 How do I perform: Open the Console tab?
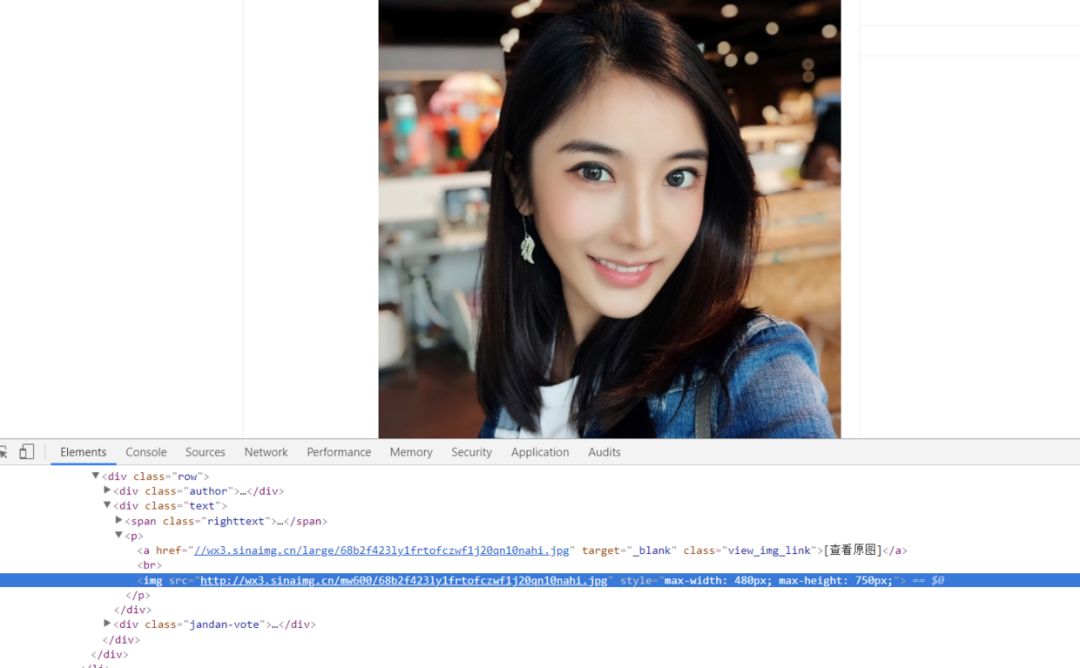coord(146,452)
